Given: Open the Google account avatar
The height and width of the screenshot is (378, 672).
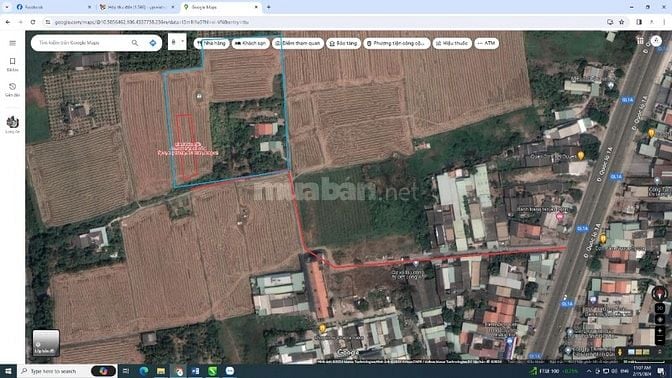Looking at the screenshot, I should pyautogui.click(x=656, y=41).
